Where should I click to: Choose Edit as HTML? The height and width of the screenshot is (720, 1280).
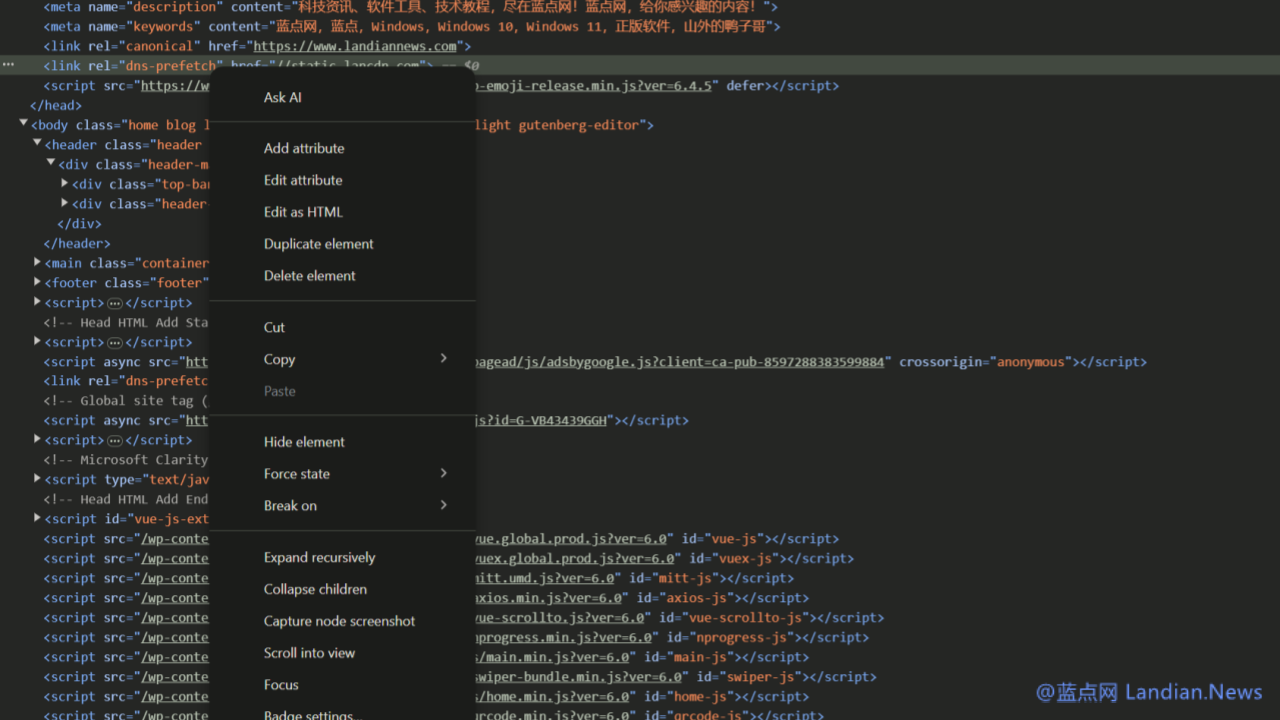303,212
